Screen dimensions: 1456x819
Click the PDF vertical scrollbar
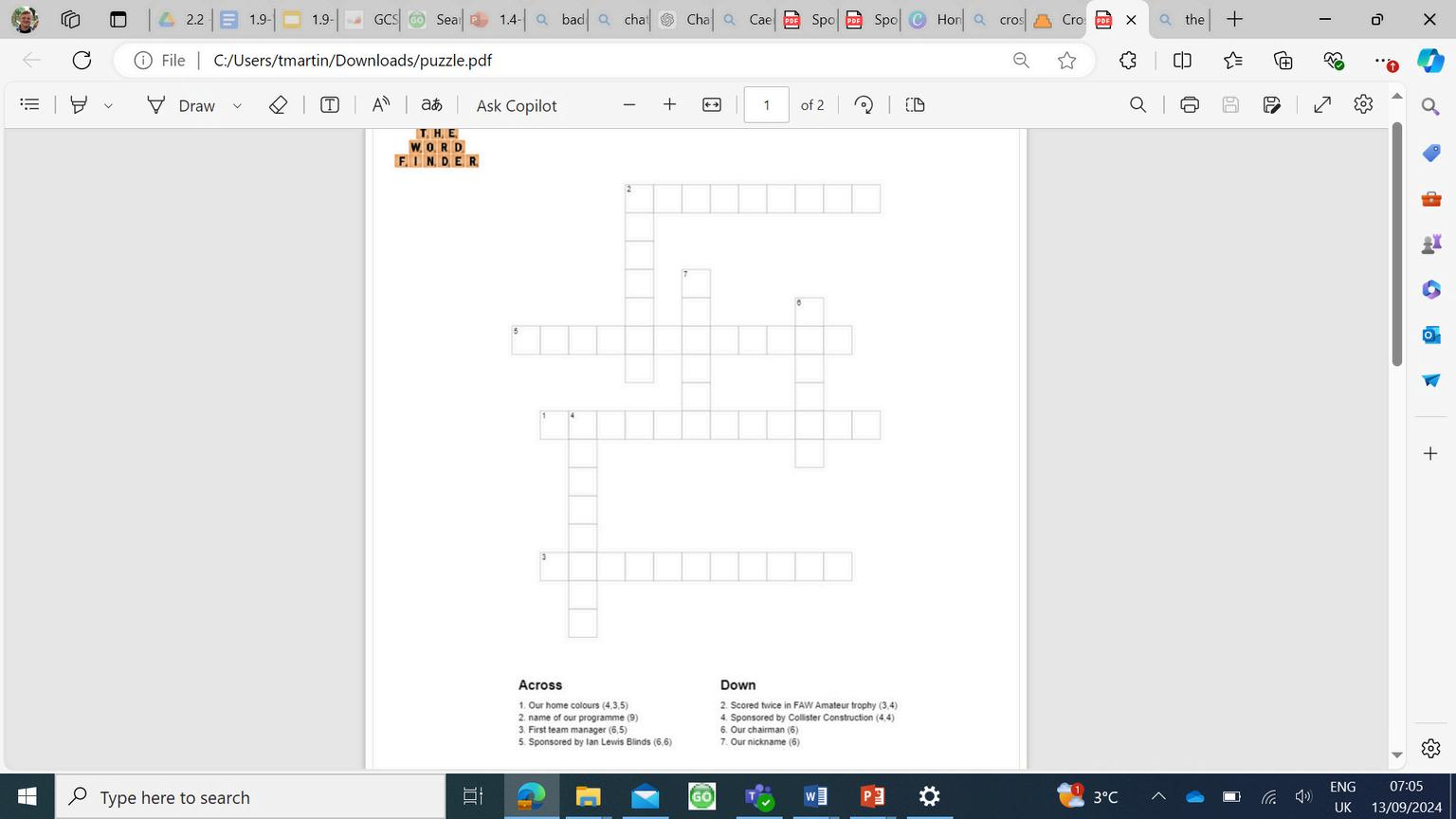(1396, 245)
